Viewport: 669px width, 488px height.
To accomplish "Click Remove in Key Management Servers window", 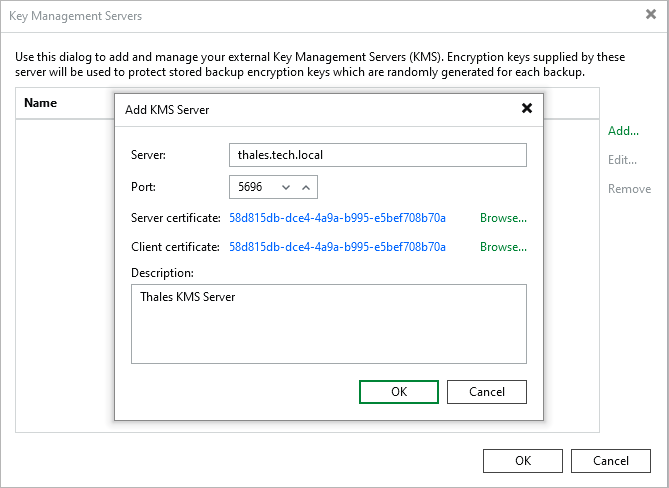I will click(629, 189).
